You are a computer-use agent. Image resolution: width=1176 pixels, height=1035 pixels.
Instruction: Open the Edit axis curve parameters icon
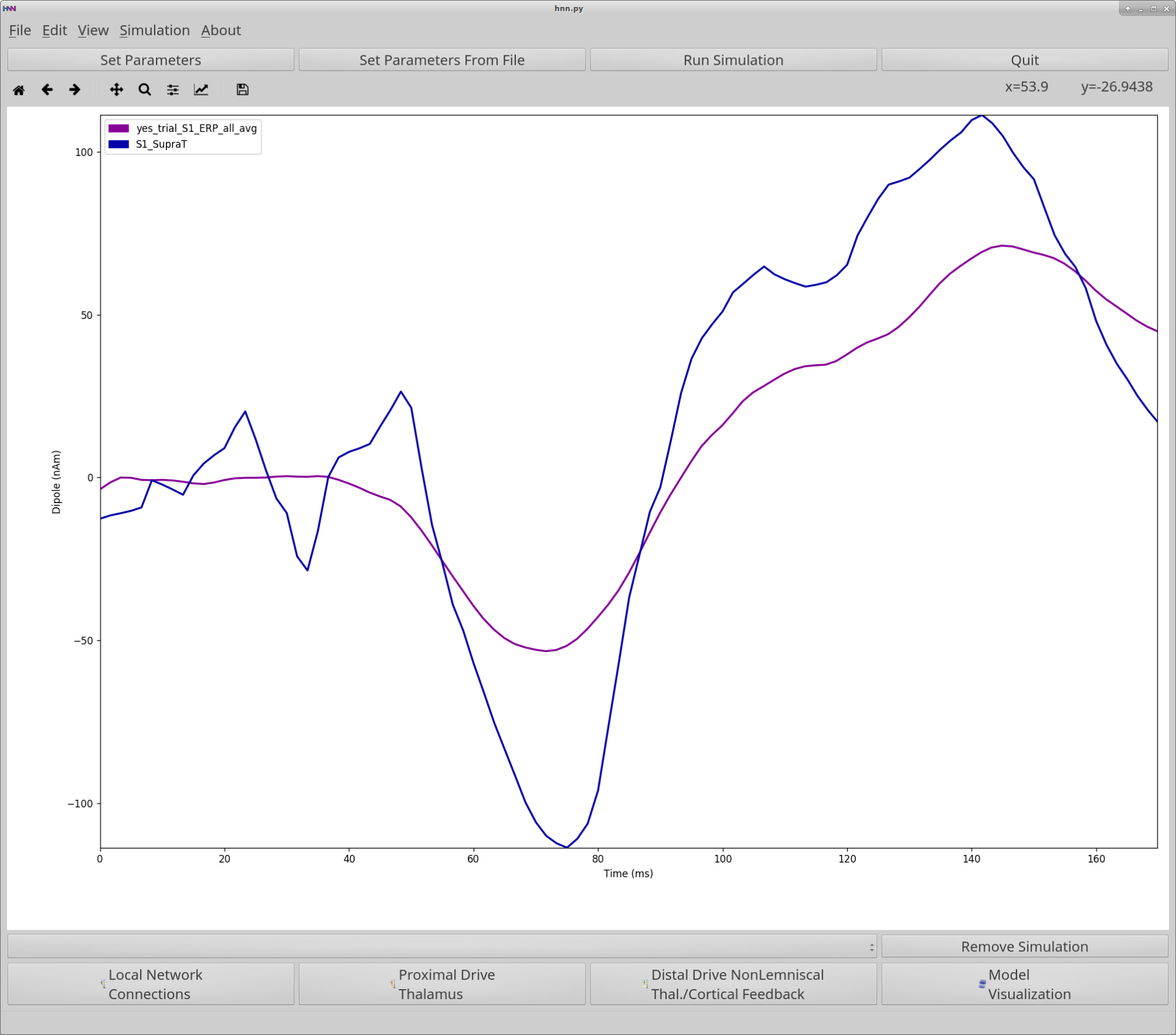pyautogui.click(x=201, y=89)
